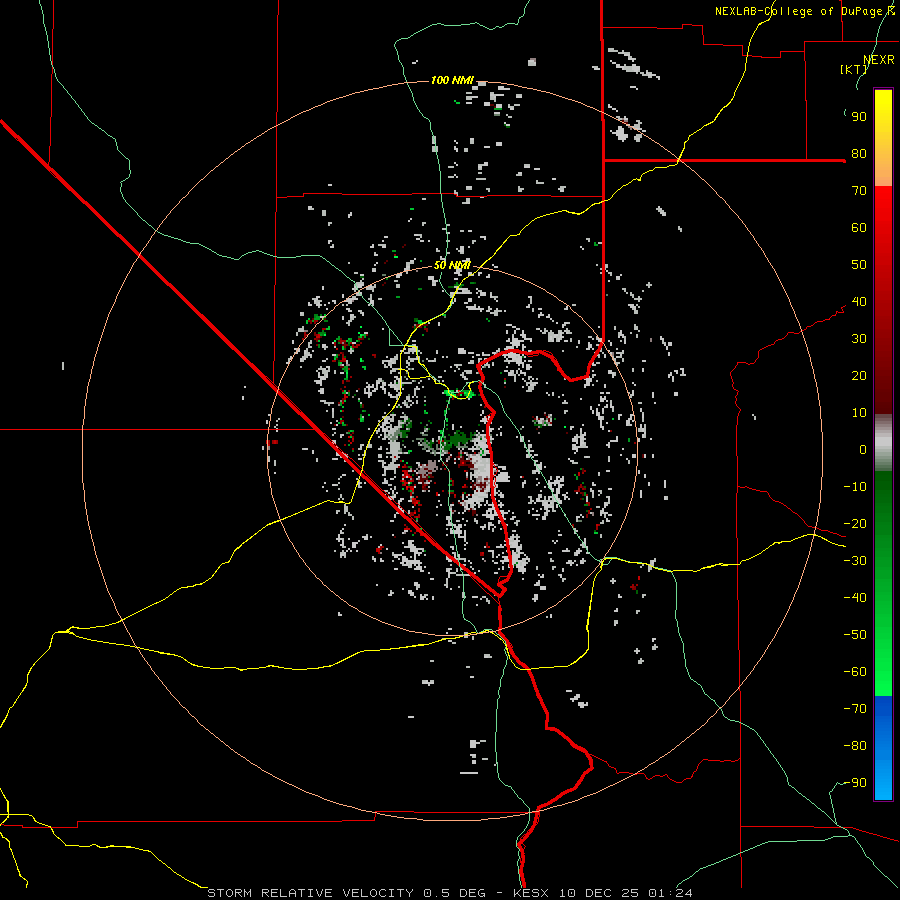900x900 pixels.
Task: Click the "0.5 DEG" elevation angle text
Action: click(x=454, y=893)
